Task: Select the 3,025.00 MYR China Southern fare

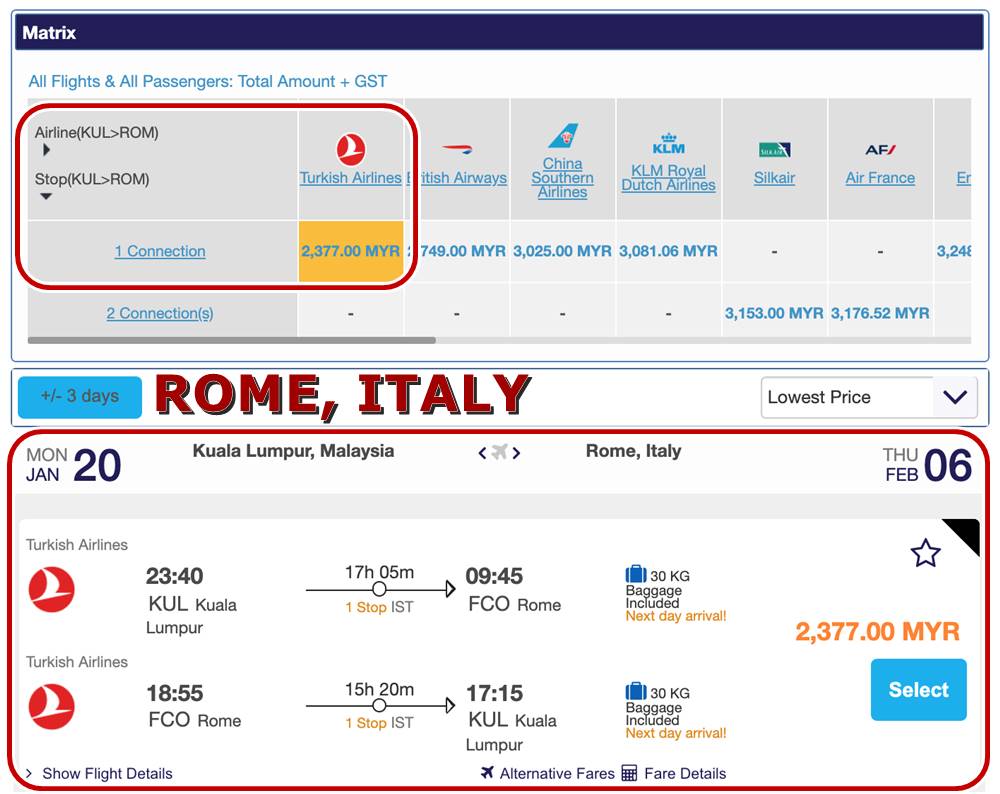Action: (562, 251)
